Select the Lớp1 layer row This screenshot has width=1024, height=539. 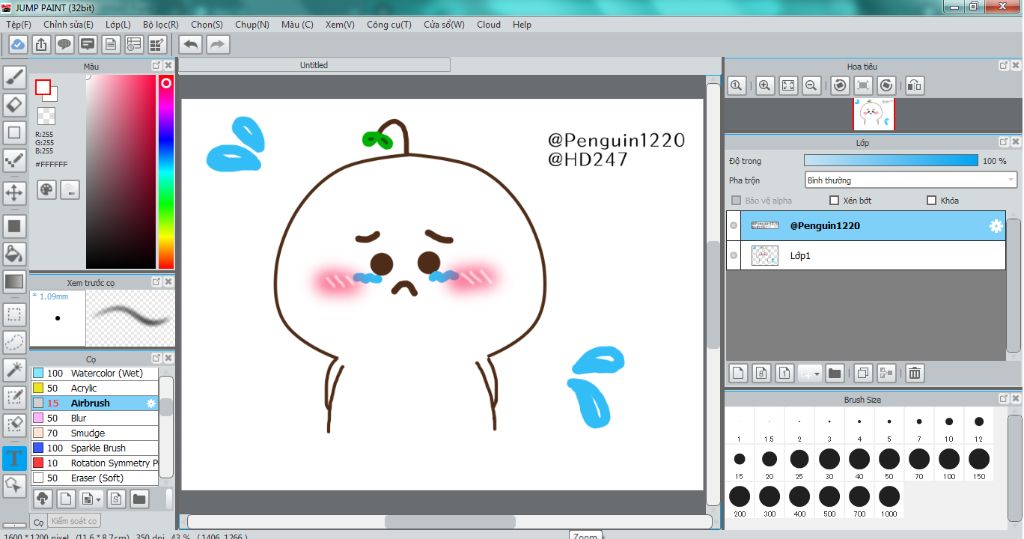point(866,255)
